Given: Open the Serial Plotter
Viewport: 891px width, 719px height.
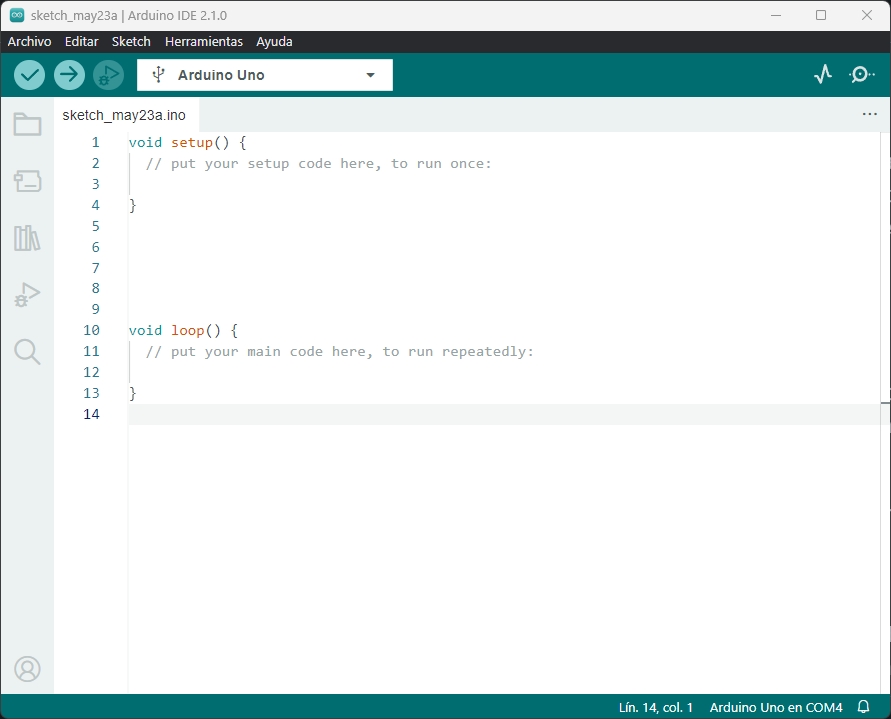Looking at the screenshot, I should click(823, 75).
